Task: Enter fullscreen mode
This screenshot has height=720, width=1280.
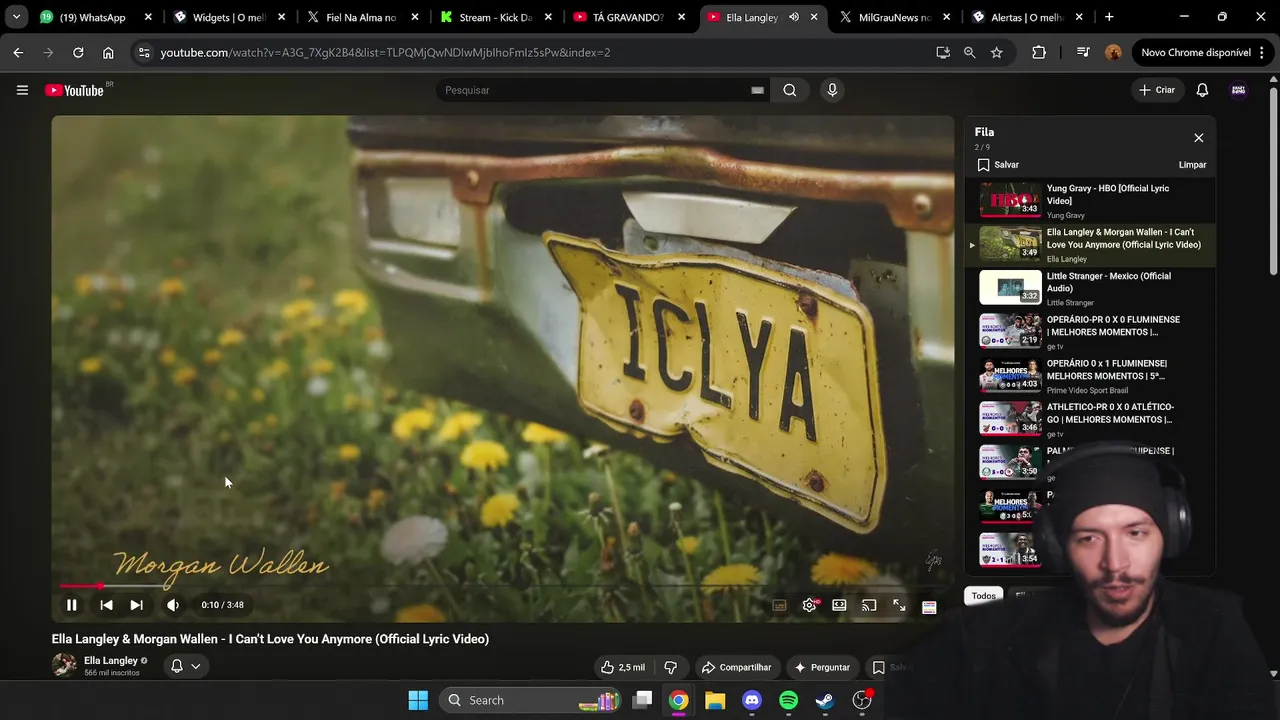Action: [899, 605]
